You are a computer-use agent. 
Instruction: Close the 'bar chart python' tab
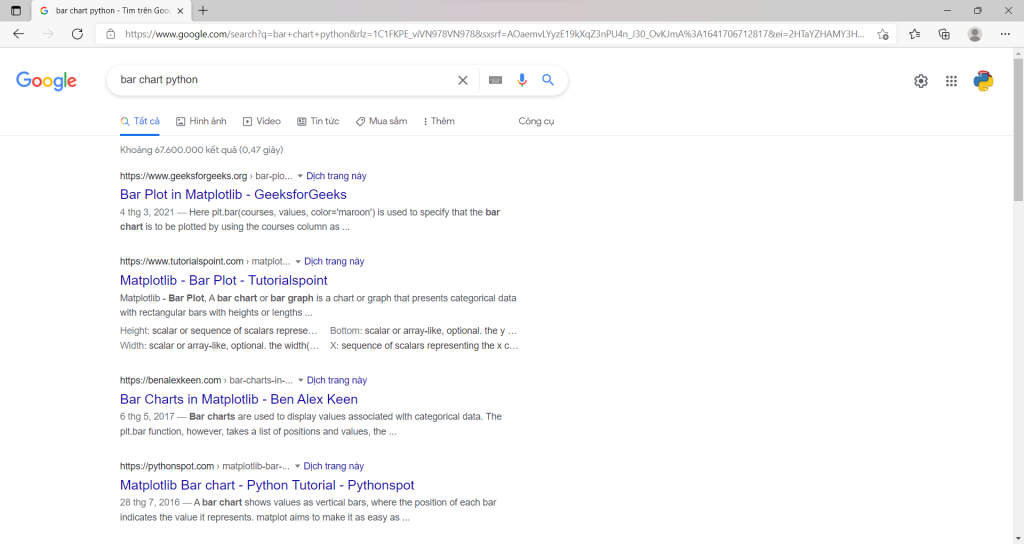coord(180,10)
